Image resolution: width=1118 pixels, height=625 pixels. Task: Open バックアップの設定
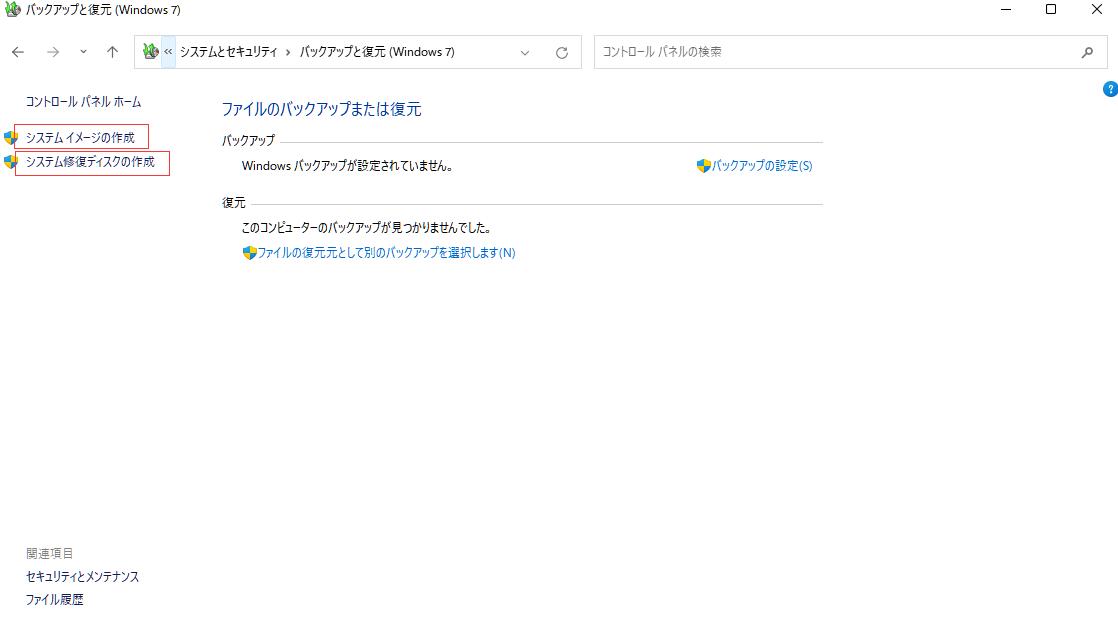point(761,165)
